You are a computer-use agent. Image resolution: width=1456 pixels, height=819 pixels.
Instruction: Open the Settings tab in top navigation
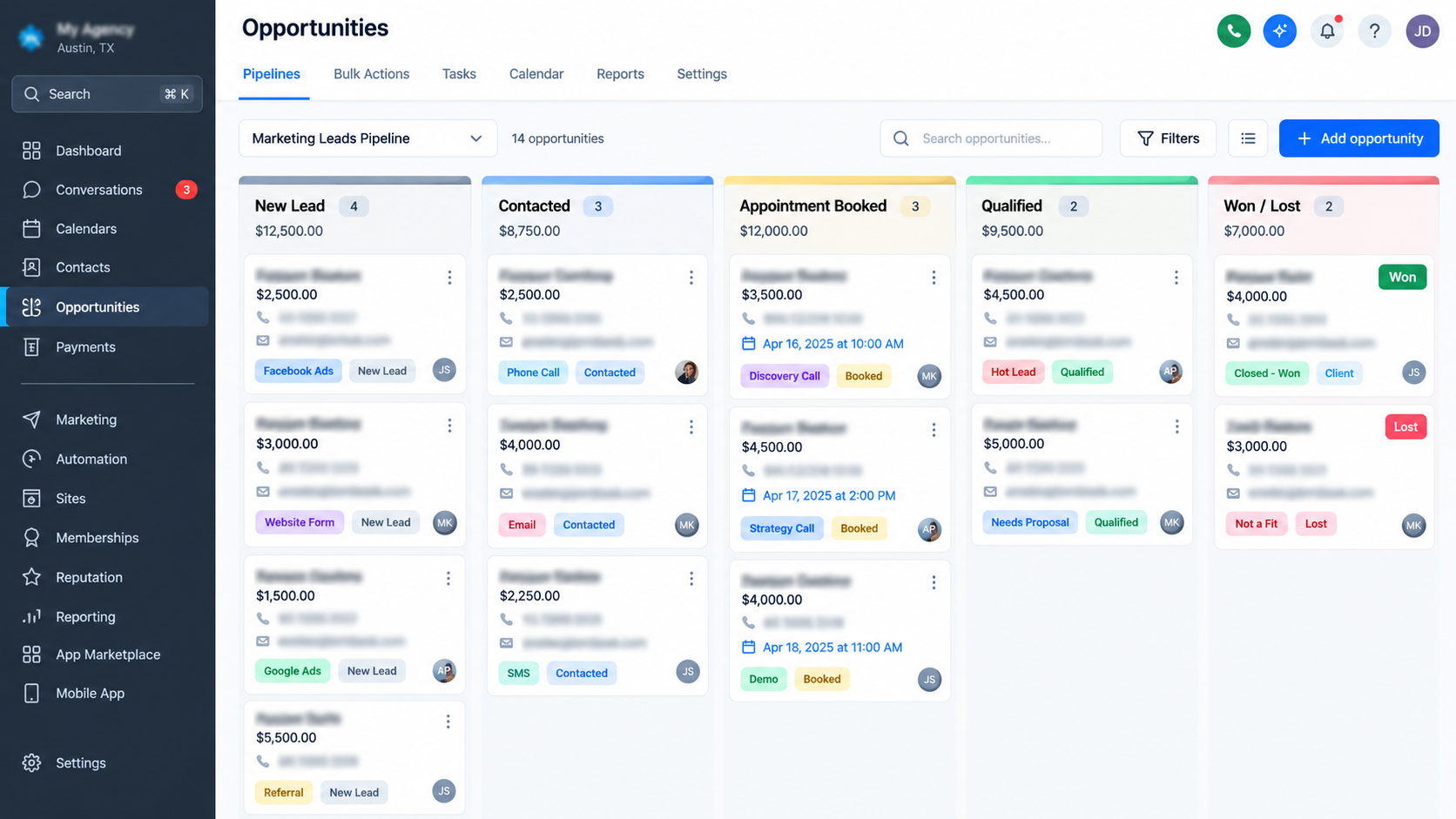[x=702, y=74]
